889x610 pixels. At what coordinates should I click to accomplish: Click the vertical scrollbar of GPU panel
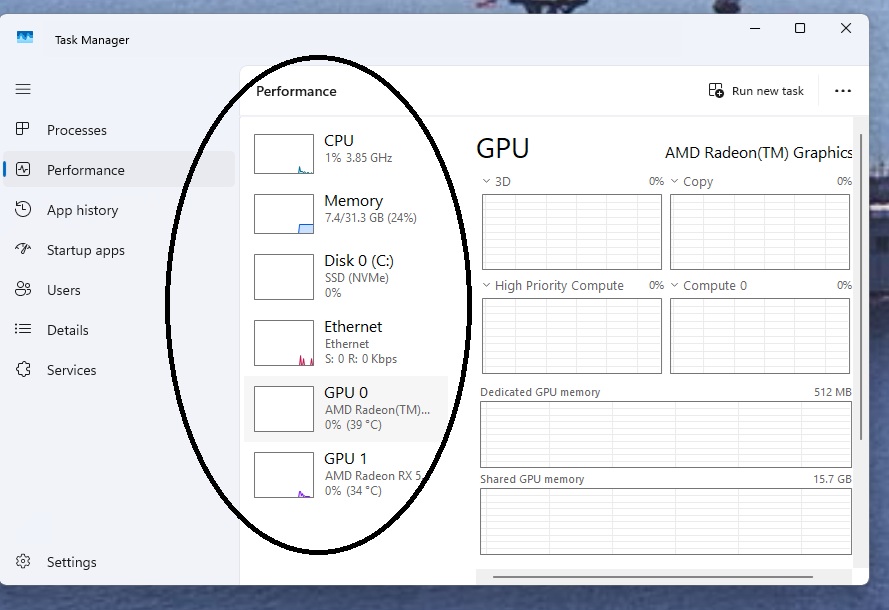point(861,286)
